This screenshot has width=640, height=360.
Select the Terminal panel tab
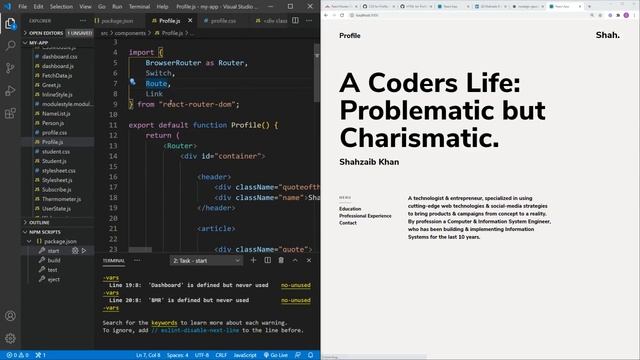pos(114,260)
